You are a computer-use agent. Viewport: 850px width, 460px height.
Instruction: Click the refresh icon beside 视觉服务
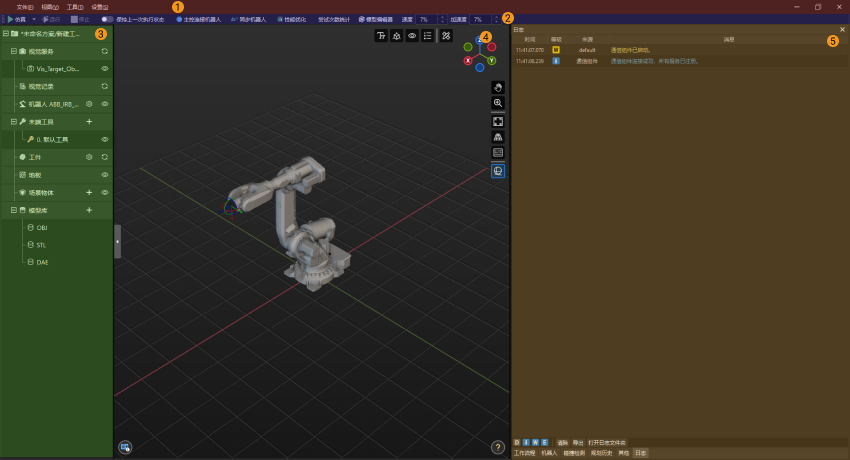(x=105, y=51)
